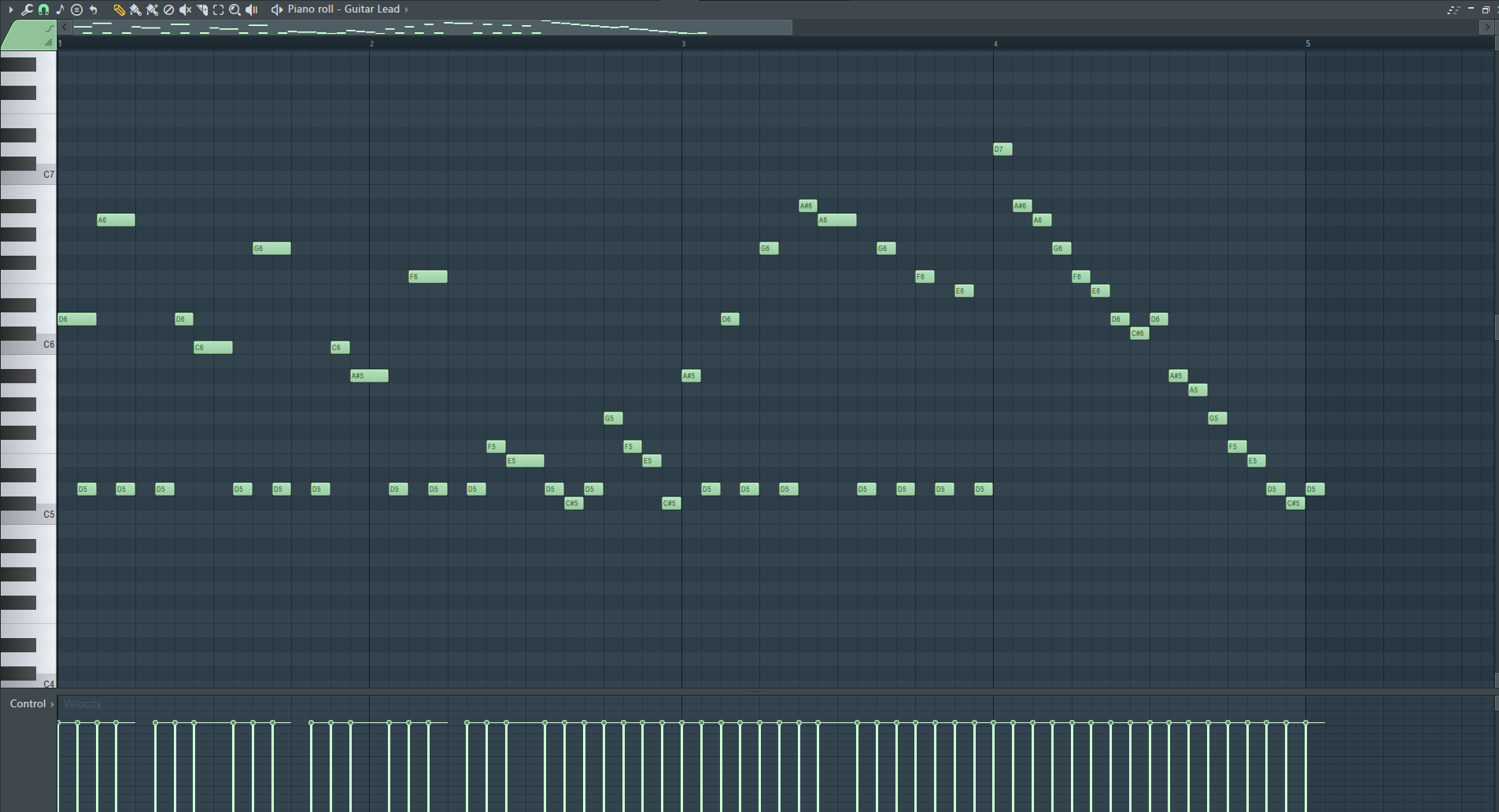Click the C7 piano key
Viewport: 1499px width, 812px height.
pyautogui.click(x=28, y=175)
